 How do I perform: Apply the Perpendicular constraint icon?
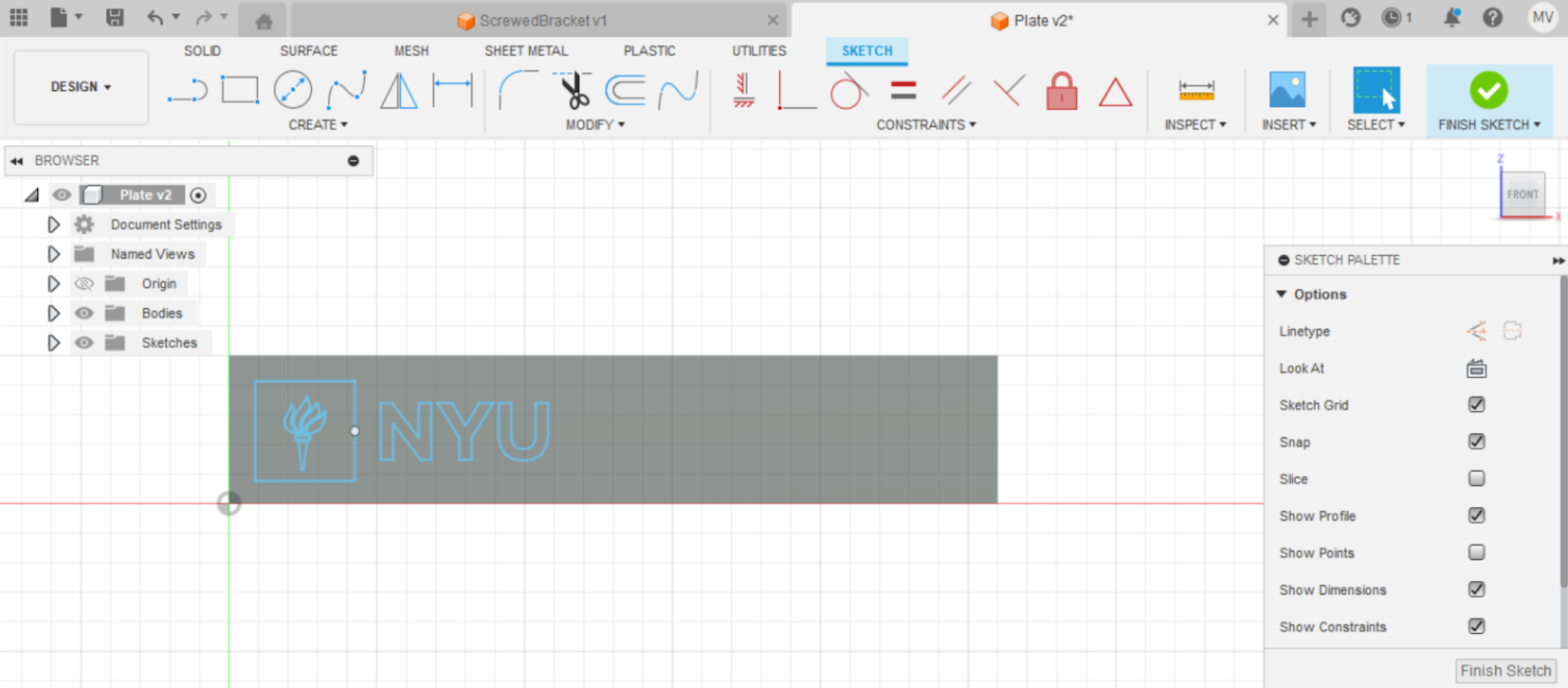pyautogui.click(x=796, y=91)
